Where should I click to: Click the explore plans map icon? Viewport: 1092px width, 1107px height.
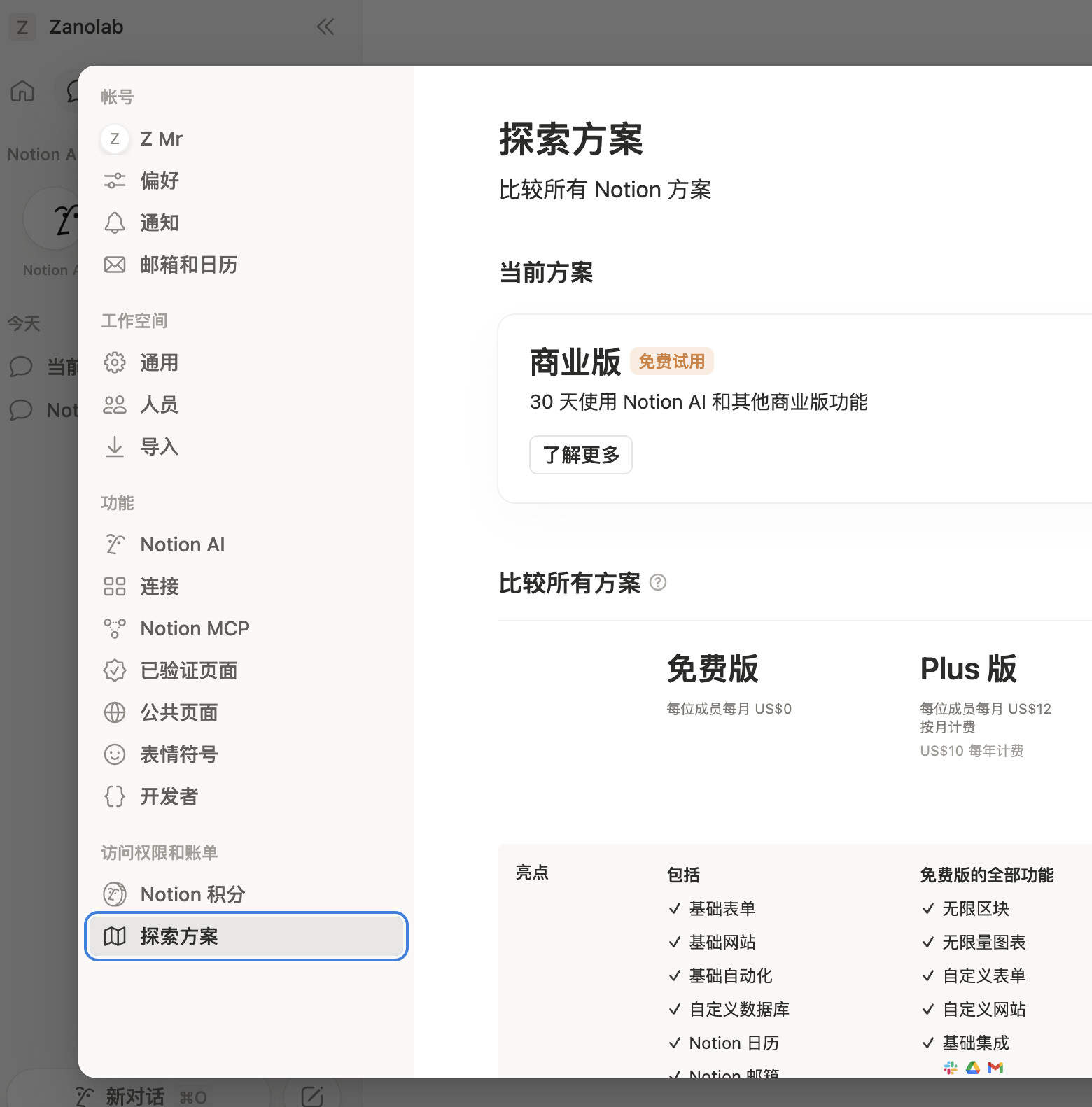tap(115, 936)
